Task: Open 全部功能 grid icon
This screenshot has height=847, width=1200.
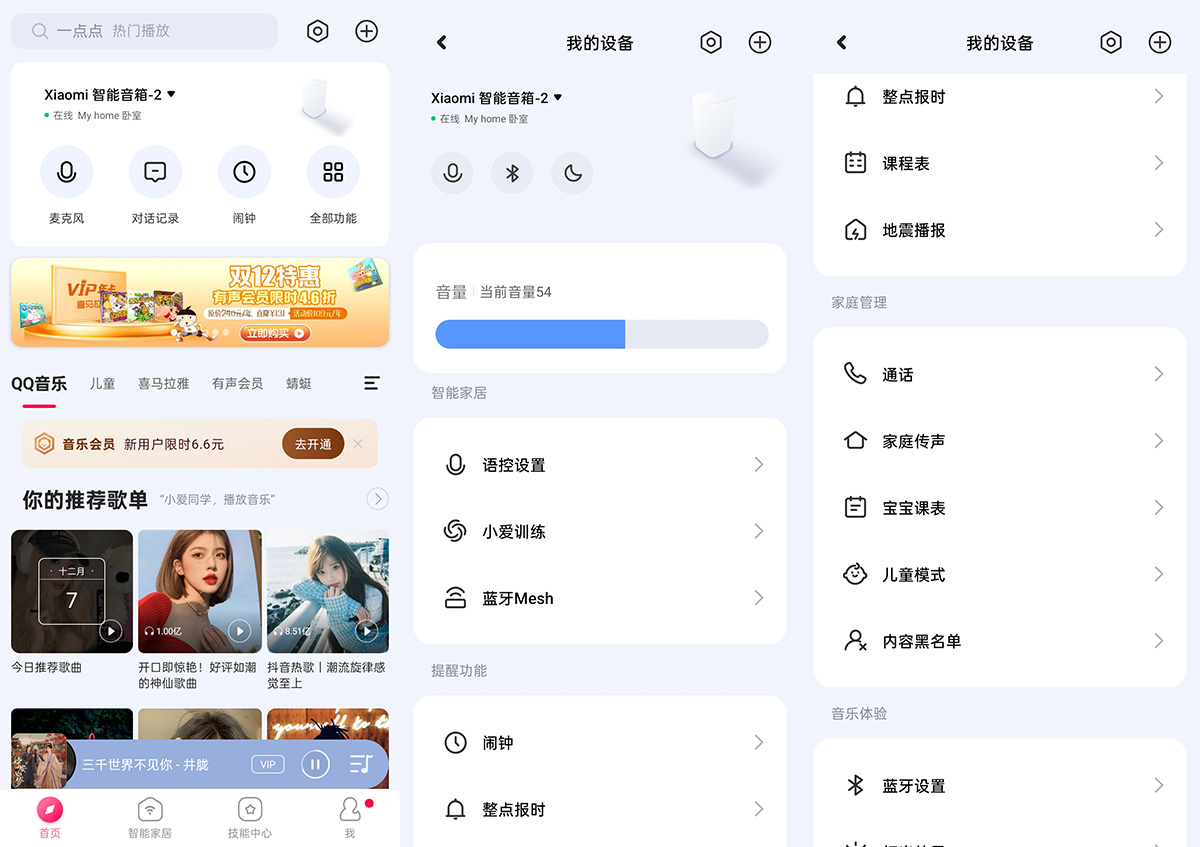Action: (x=333, y=172)
